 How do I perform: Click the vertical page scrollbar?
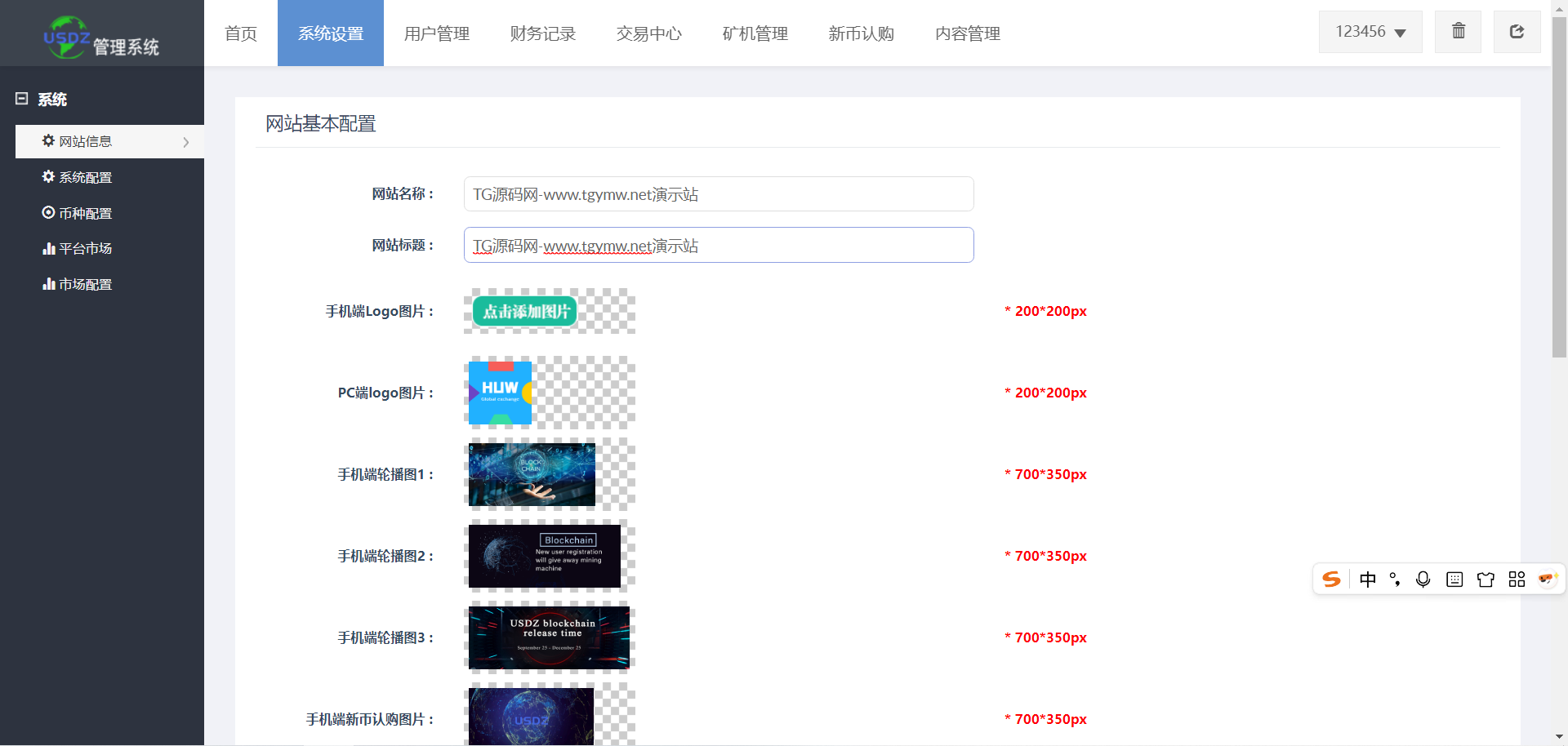(x=1559, y=188)
